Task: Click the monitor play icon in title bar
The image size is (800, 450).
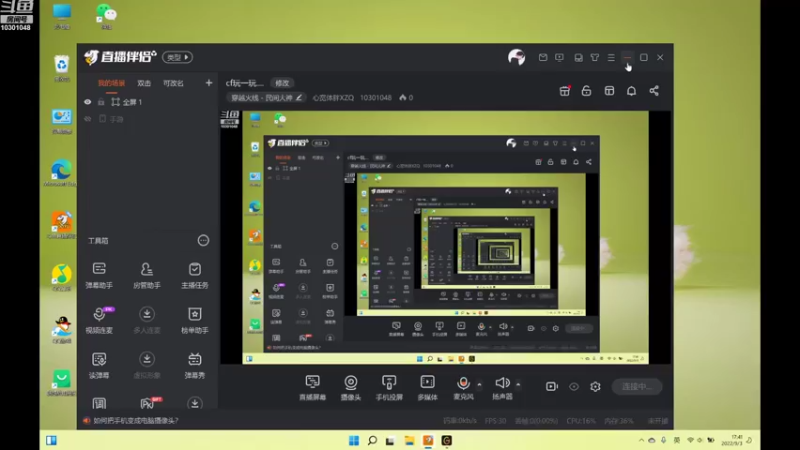Action: click(560, 57)
